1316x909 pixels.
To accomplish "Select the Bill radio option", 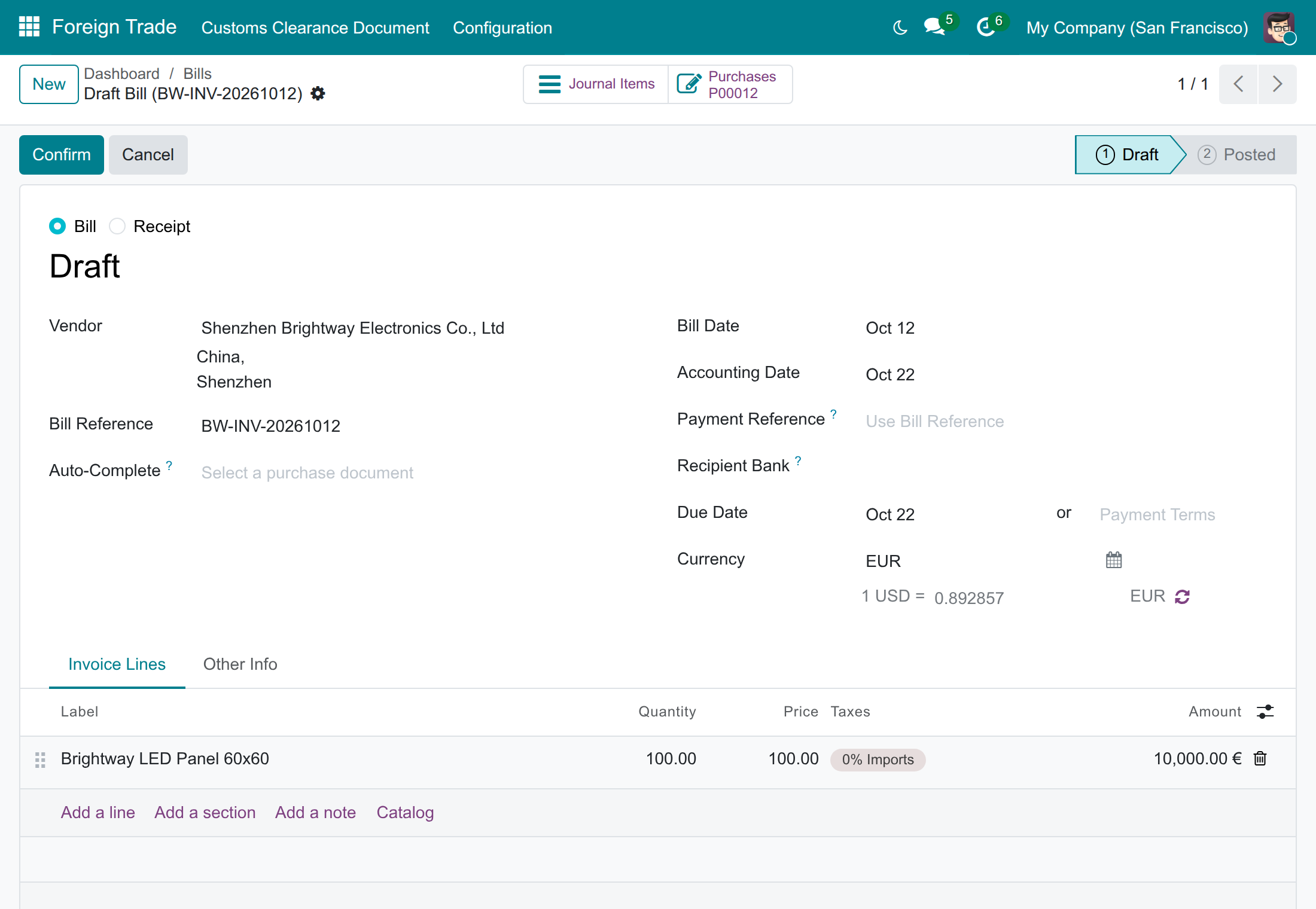I will click(57, 226).
